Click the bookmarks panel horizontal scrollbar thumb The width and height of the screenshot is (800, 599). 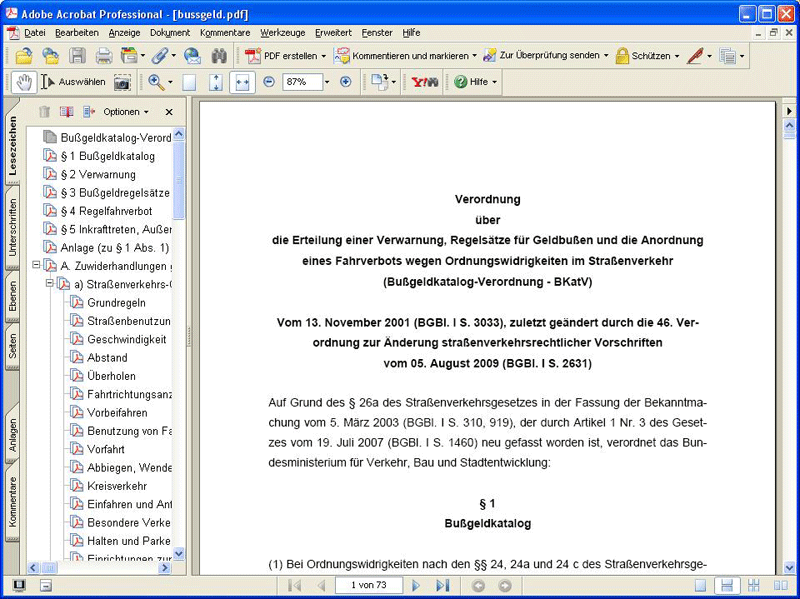[49, 567]
